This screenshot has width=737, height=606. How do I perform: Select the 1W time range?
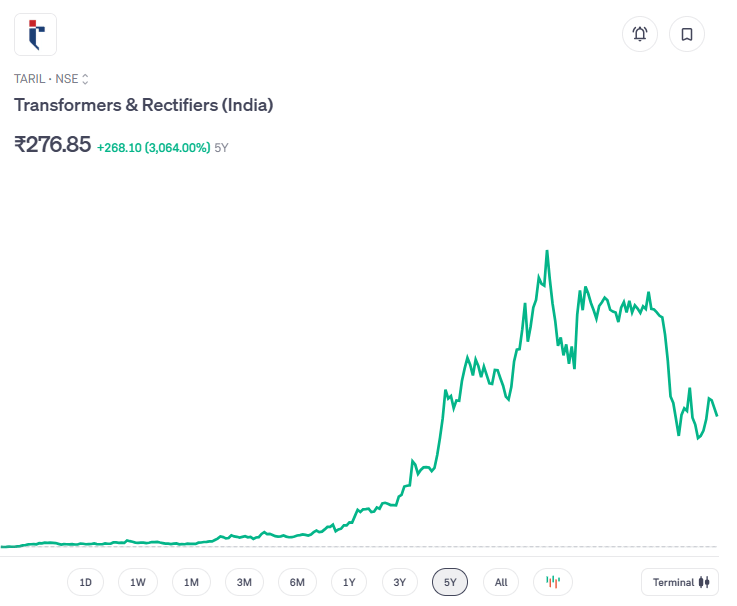pyautogui.click(x=138, y=582)
